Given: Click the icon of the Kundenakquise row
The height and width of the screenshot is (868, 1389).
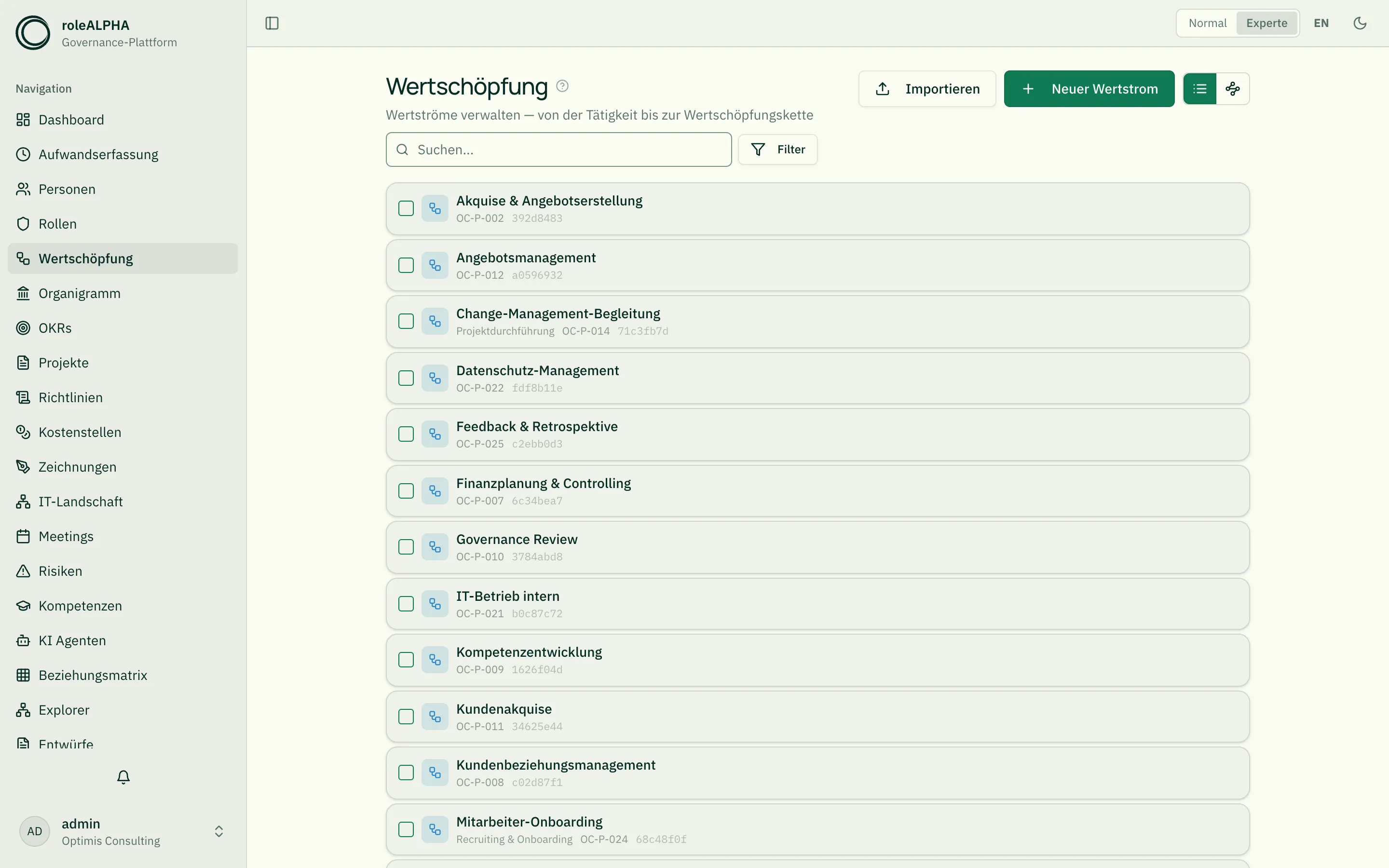Looking at the screenshot, I should point(435,717).
